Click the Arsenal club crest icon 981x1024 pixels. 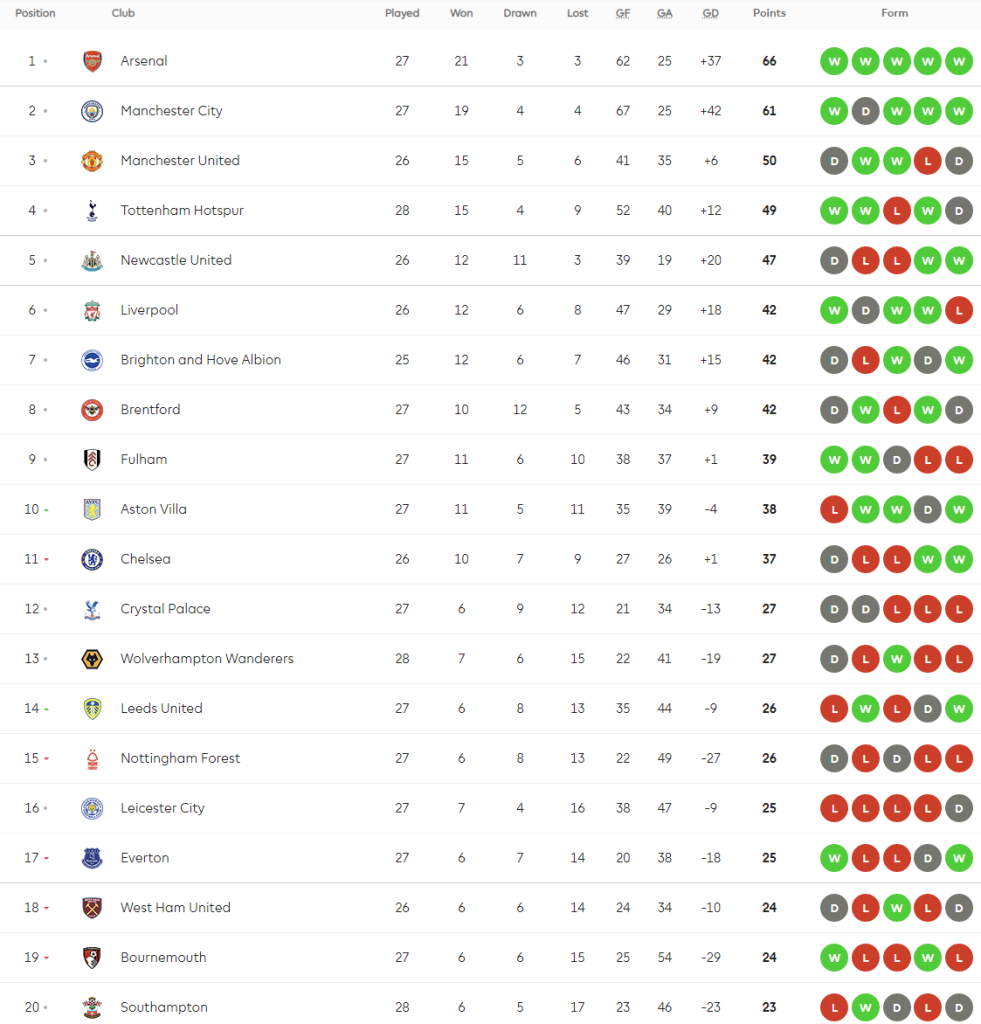click(x=92, y=61)
